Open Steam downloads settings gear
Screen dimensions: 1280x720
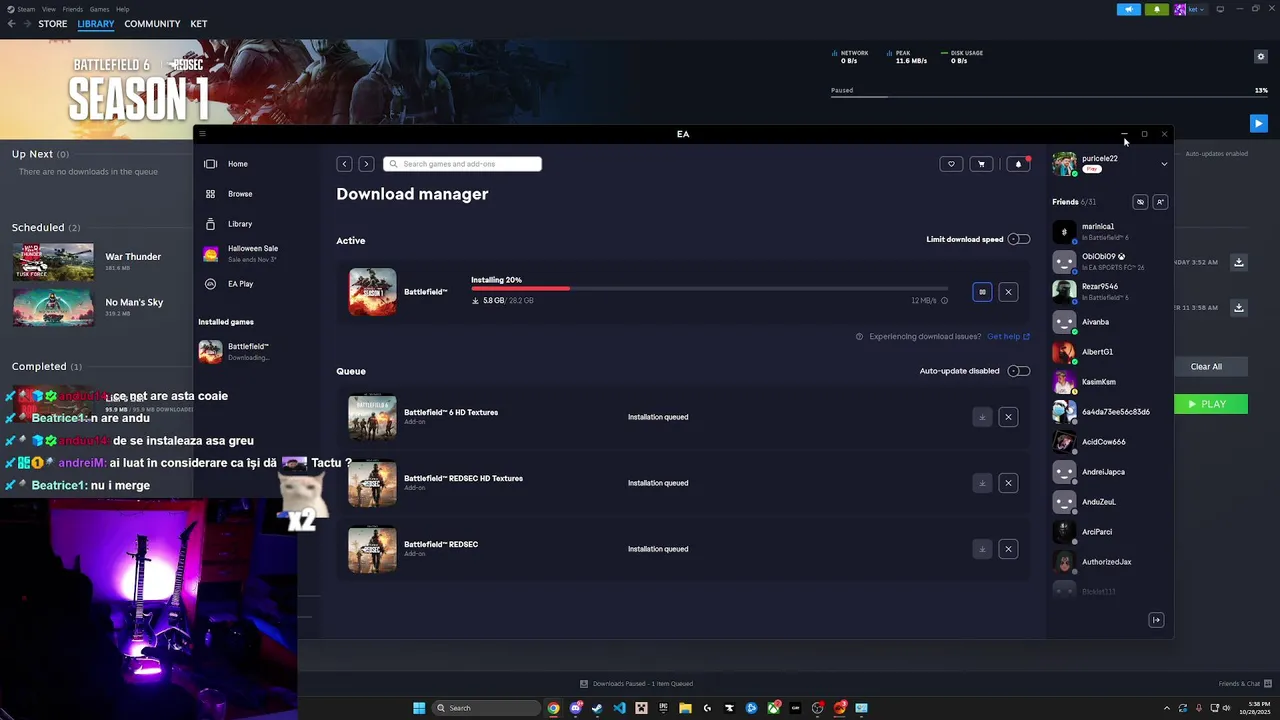[1261, 56]
